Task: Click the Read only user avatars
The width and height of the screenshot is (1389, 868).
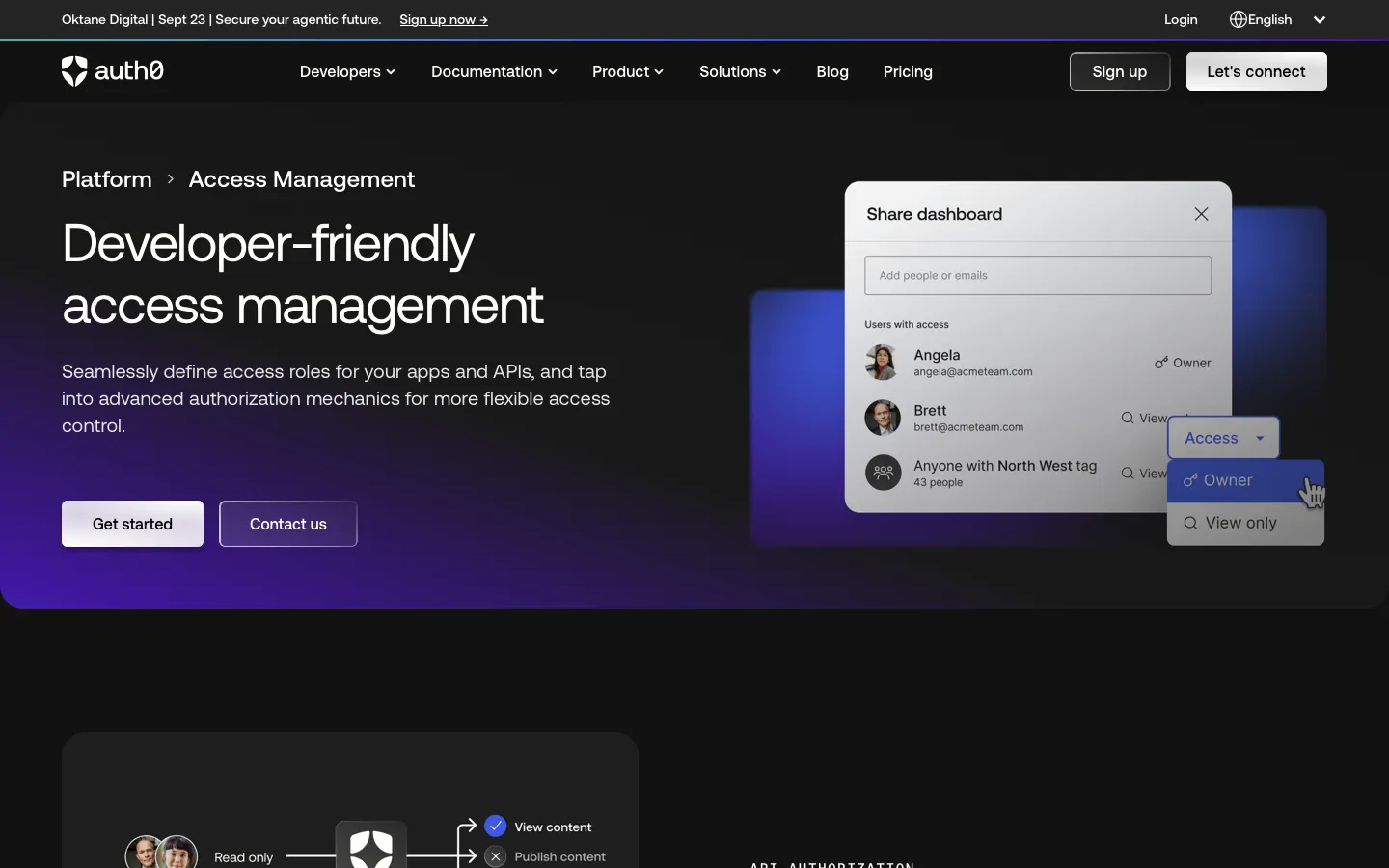Action: 161,853
